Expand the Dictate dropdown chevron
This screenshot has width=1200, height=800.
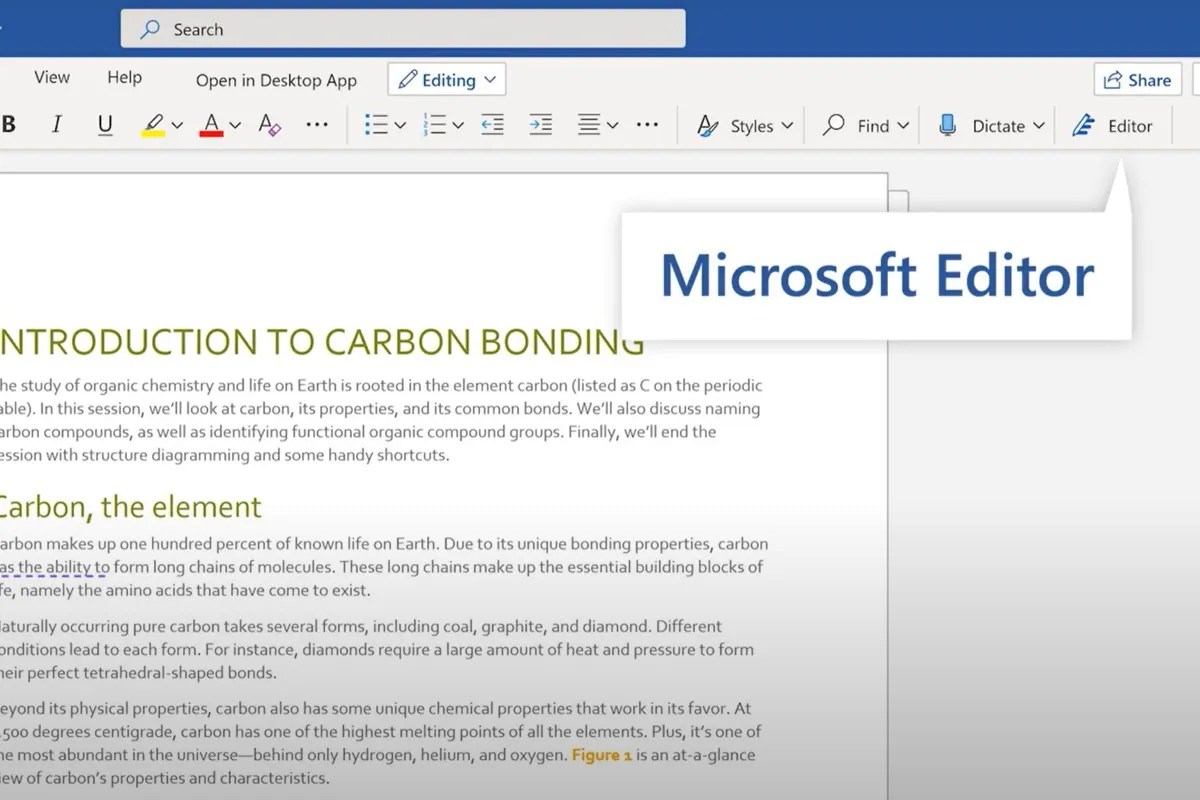click(x=1039, y=126)
